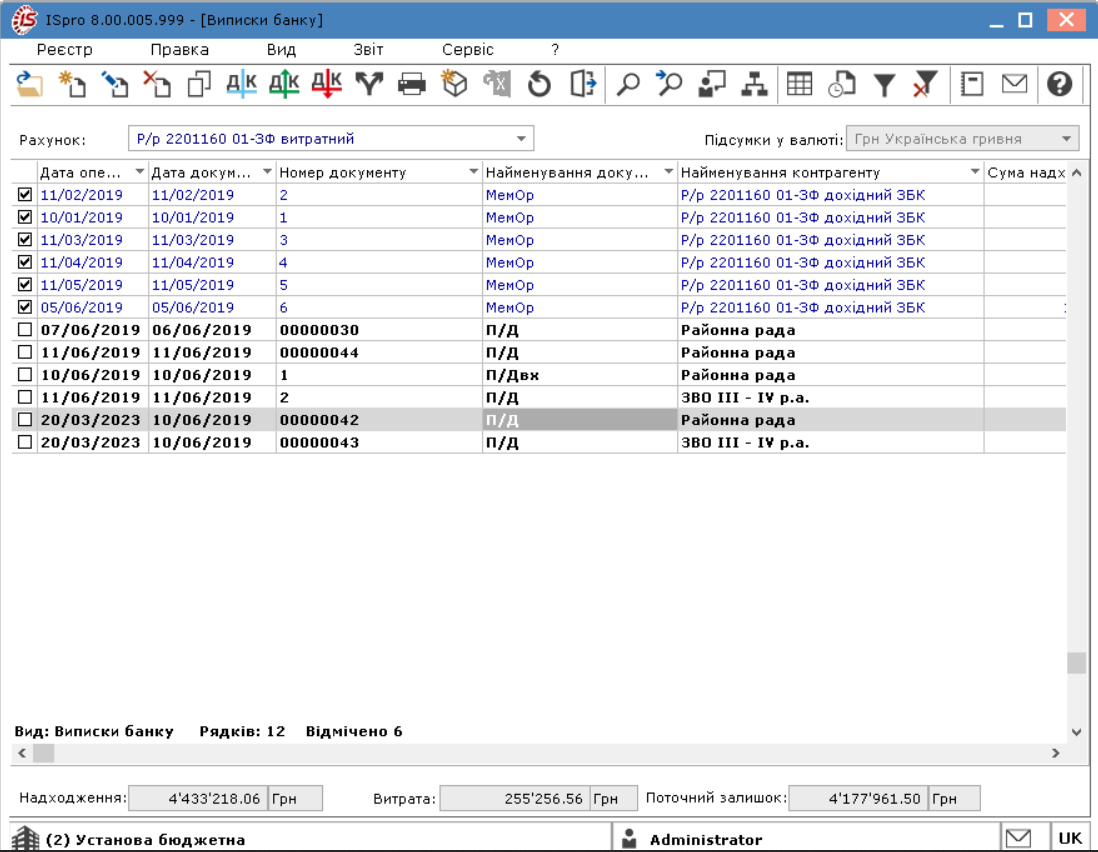The image size is (1098, 852).
Task: Open filter arrow for Дата операції column
Action: pos(139,172)
